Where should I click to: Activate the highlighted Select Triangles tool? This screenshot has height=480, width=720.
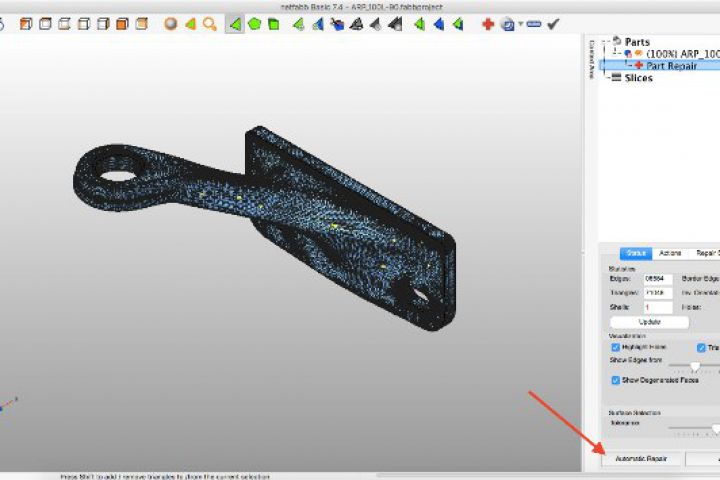pyautogui.click(x=235, y=24)
